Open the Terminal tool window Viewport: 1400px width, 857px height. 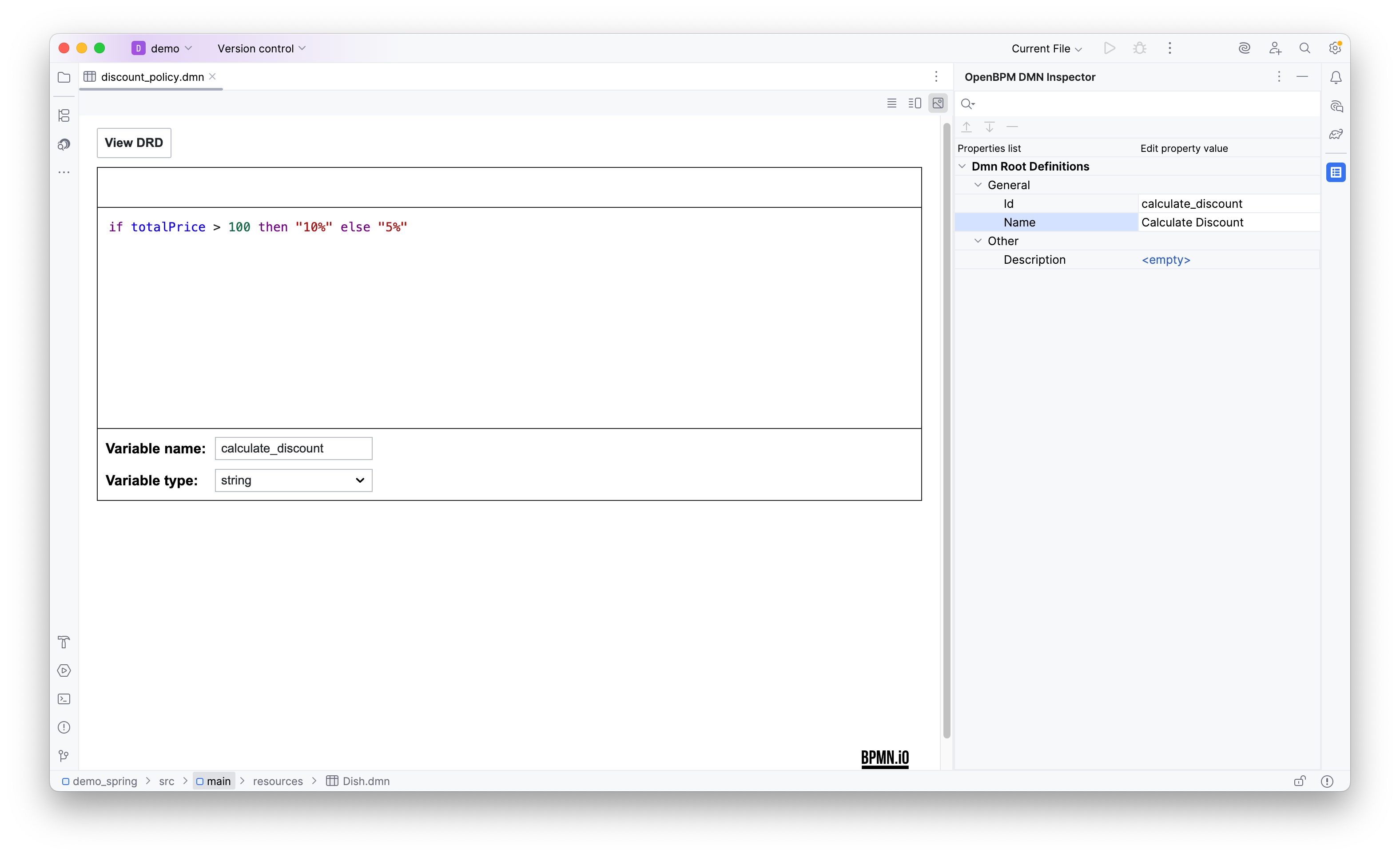click(64, 699)
